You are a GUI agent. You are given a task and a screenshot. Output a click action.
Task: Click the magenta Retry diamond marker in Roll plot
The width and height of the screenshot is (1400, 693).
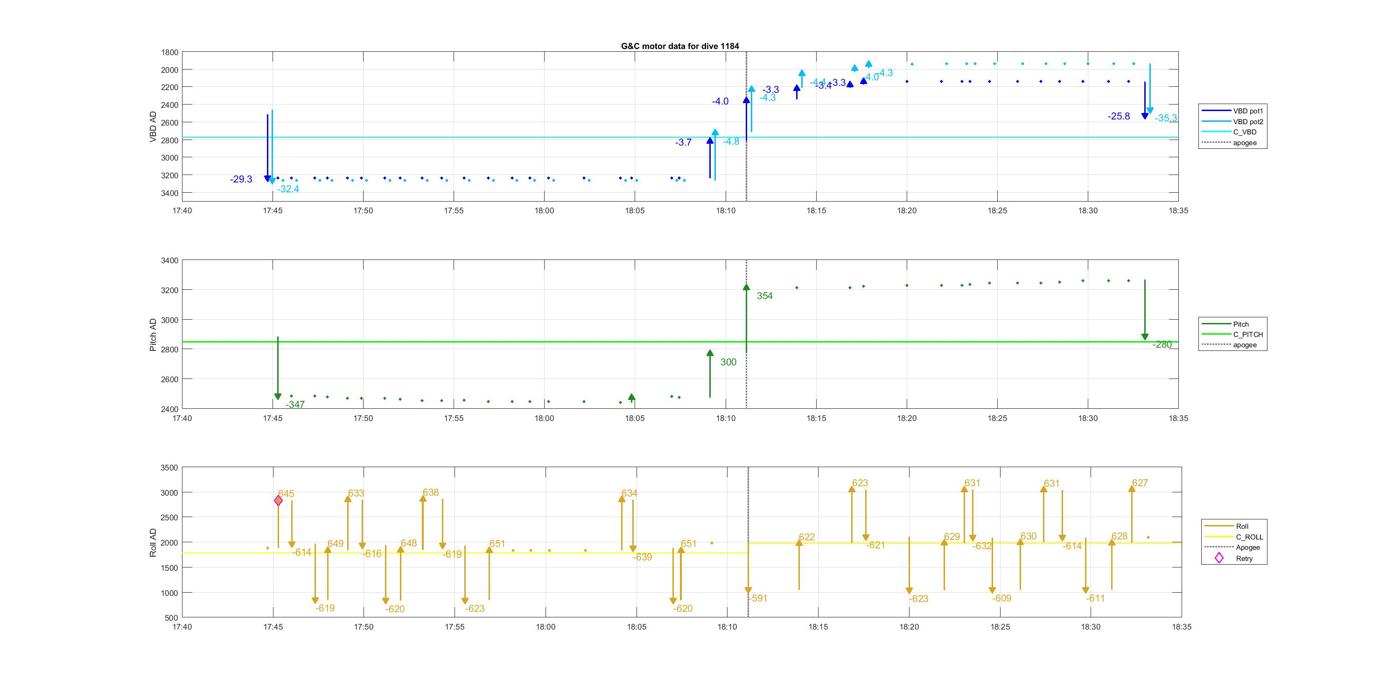click(278, 501)
